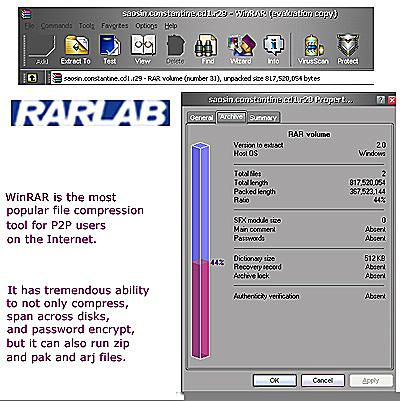Click the help question mark in Properties title bar
400x401 pixels.
(380, 100)
